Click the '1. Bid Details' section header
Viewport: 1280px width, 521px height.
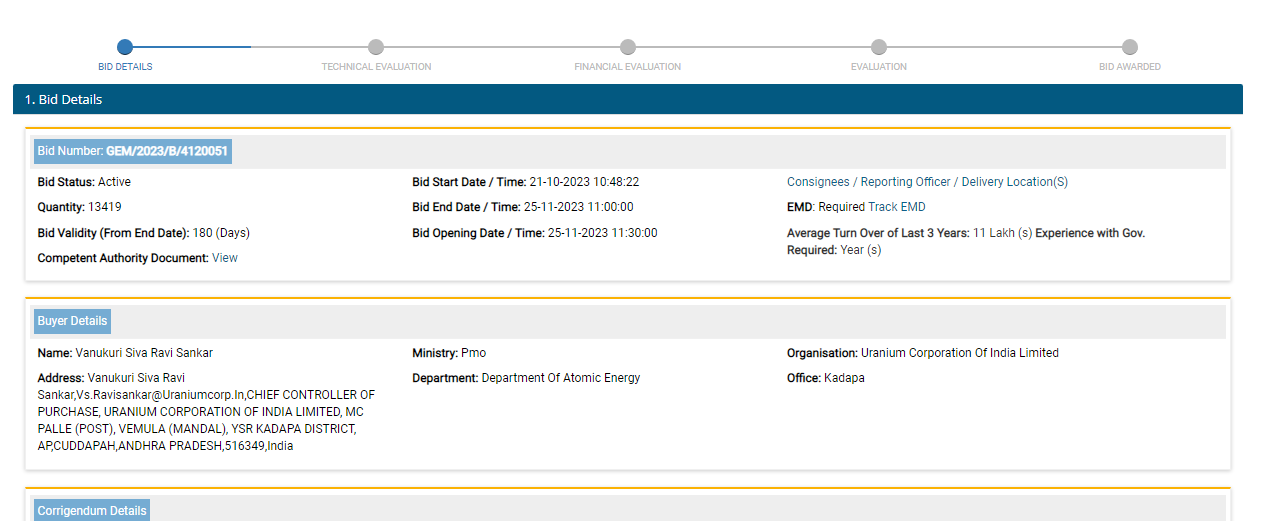pyautogui.click(x=628, y=99)
